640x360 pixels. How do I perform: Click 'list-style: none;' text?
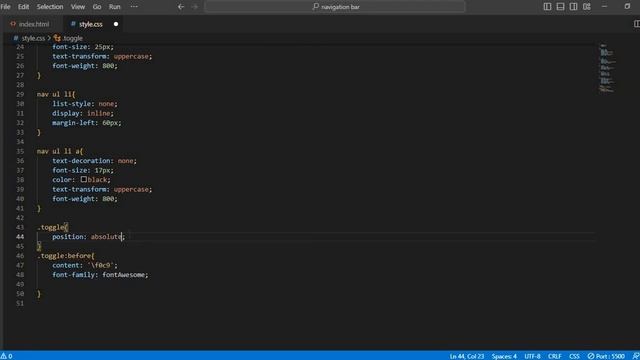[84, 104]
